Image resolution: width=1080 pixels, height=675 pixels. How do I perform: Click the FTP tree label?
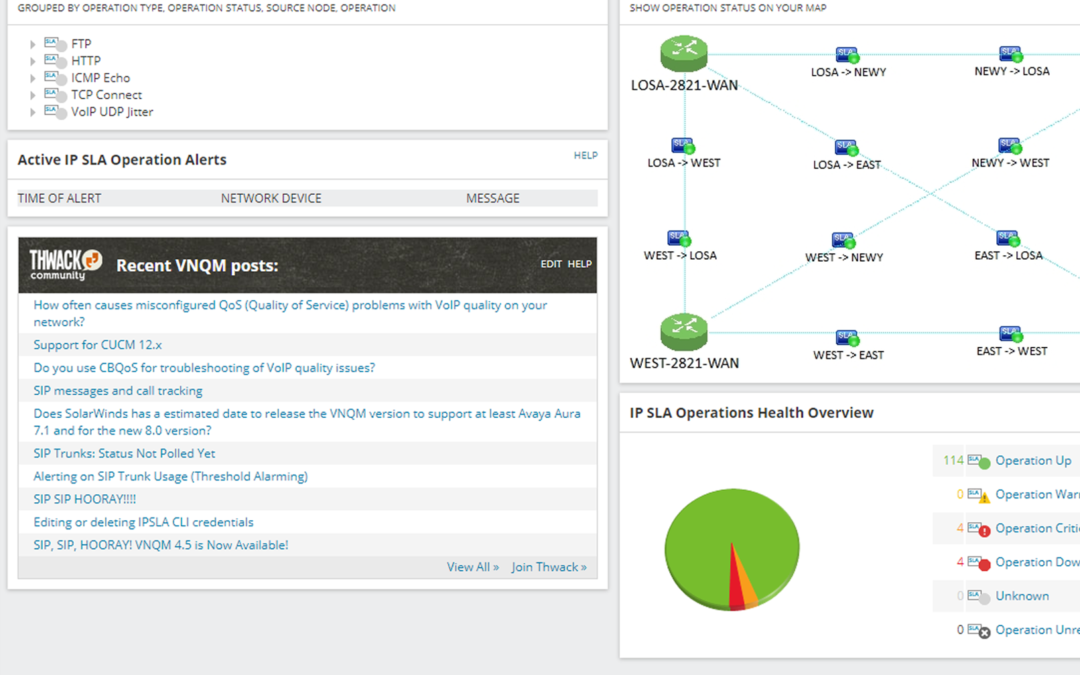click(x=81, y=44)
